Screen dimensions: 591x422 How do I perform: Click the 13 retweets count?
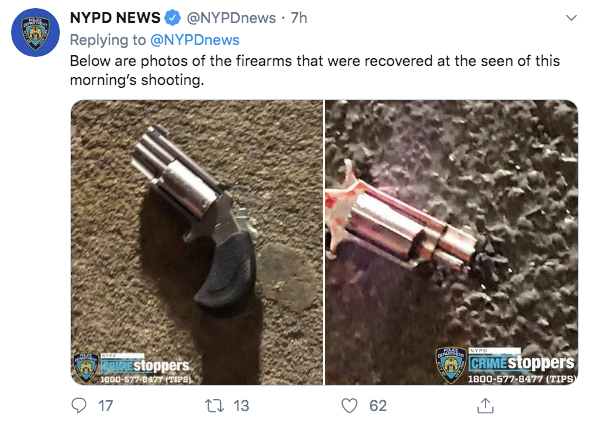coord(241,406)
